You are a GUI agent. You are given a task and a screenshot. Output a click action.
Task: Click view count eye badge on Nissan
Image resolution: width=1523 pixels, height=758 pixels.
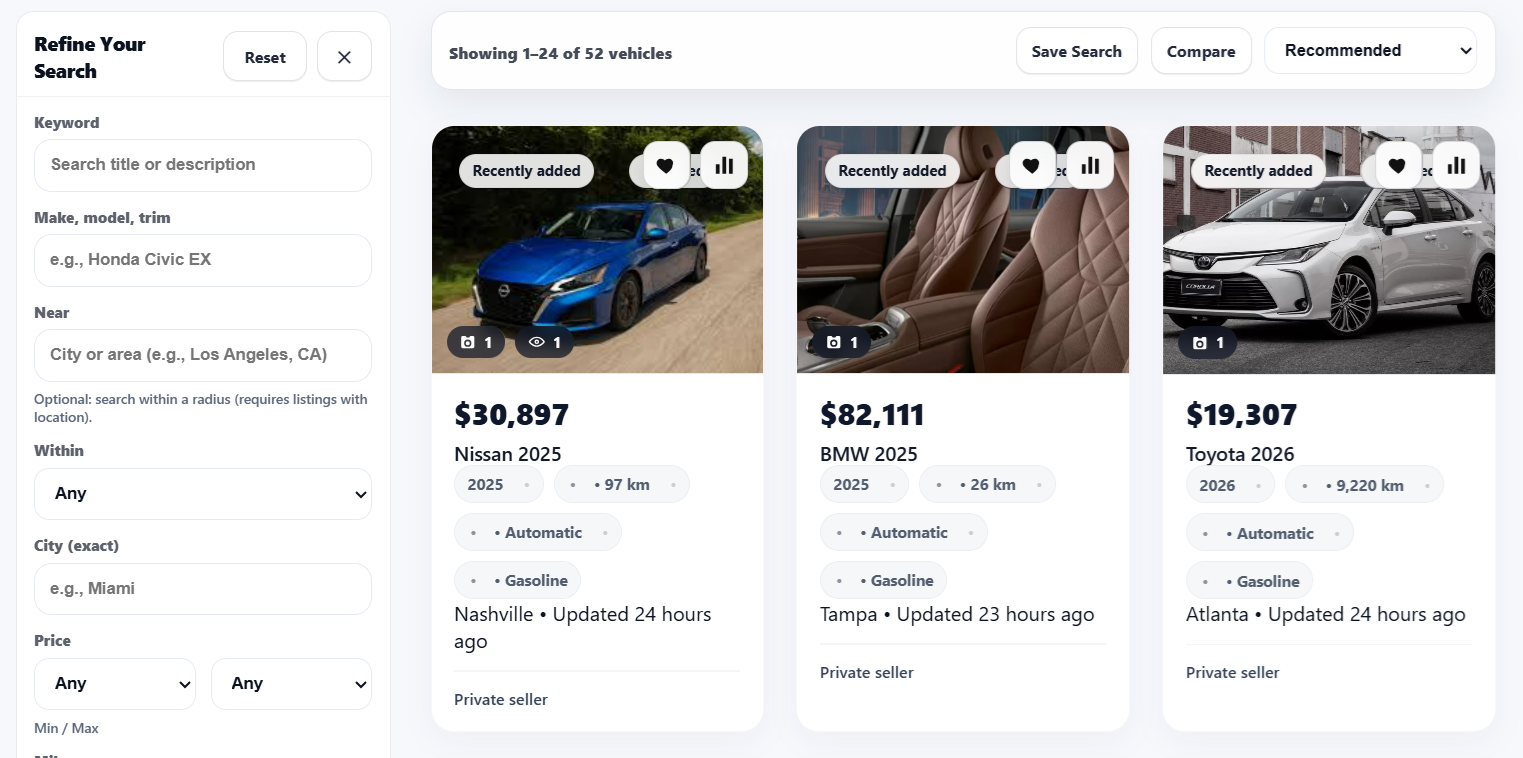click(x=544, y=342)
